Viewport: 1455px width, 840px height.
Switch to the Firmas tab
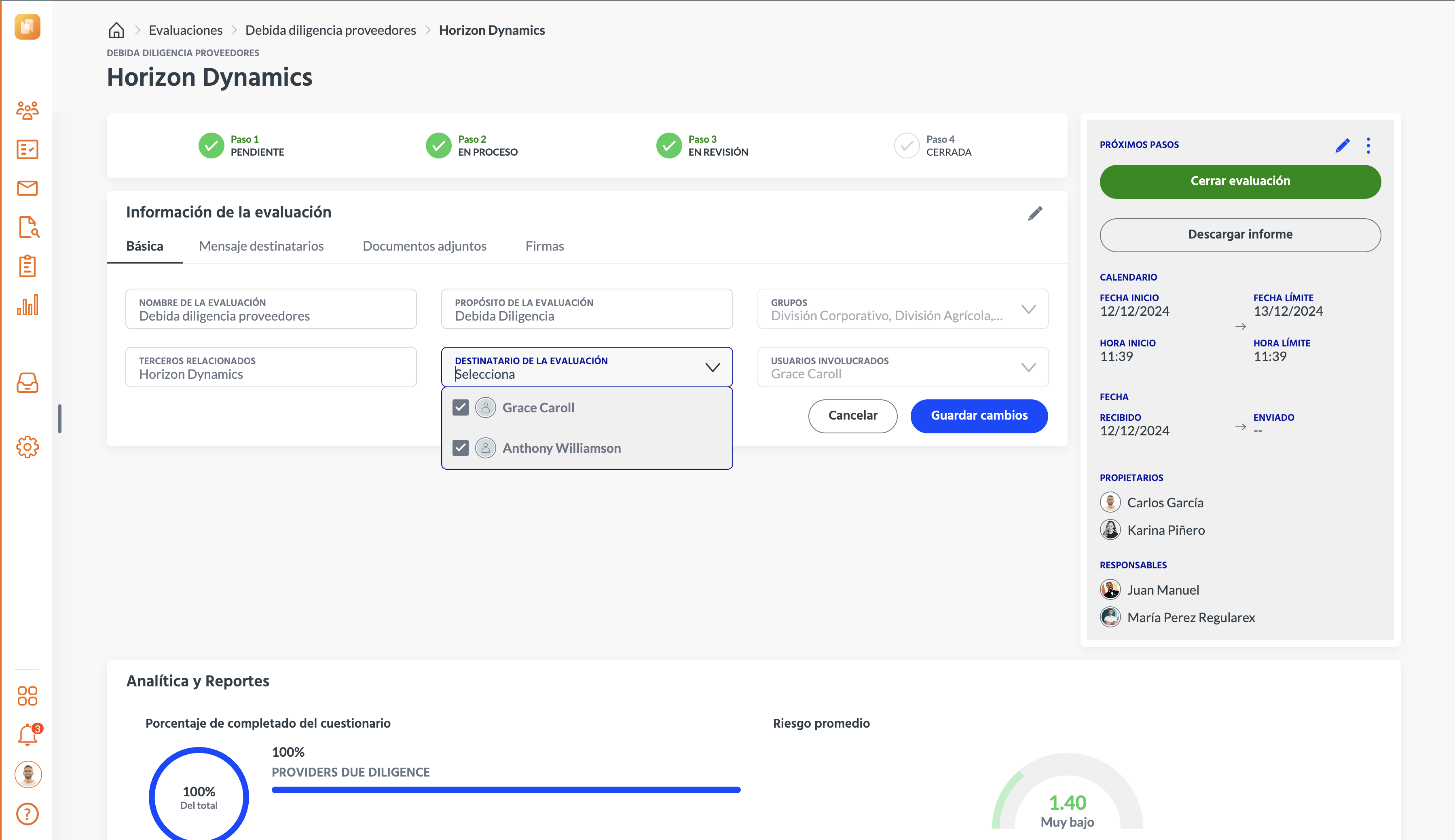(x=545, y=246)
